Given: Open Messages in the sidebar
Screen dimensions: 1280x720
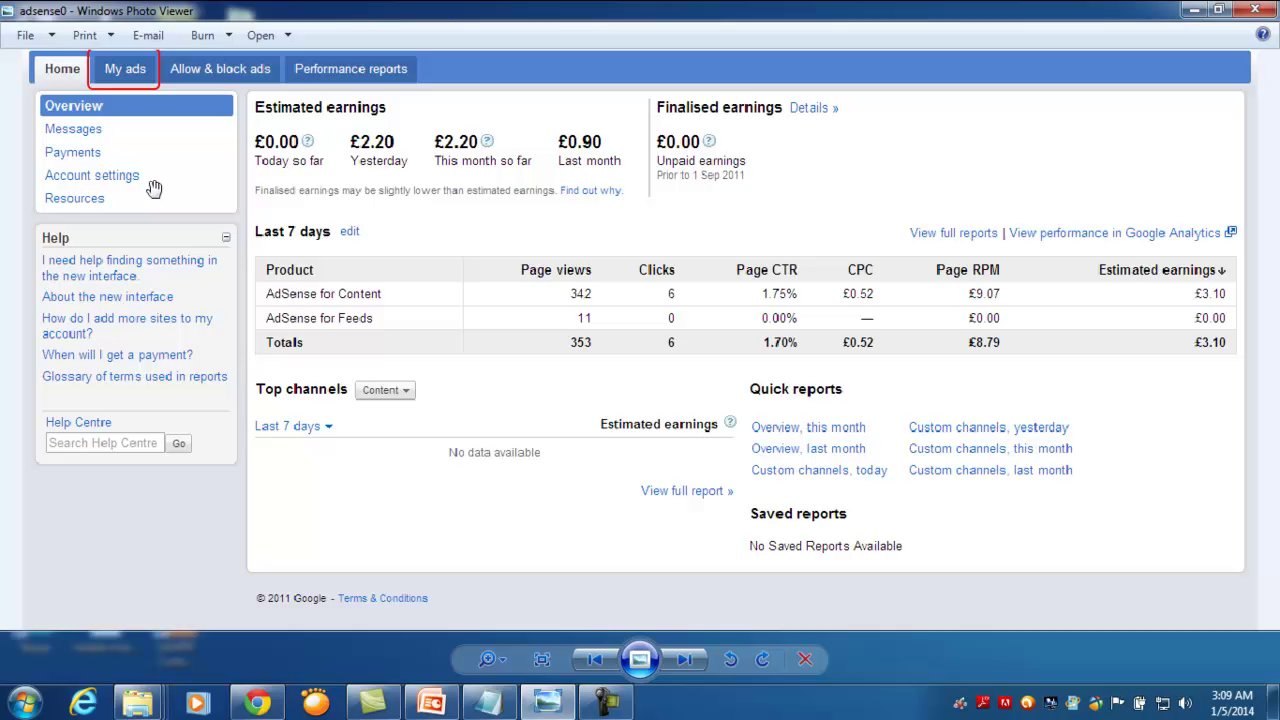Looking at the screenshot, I should (73, 129).
